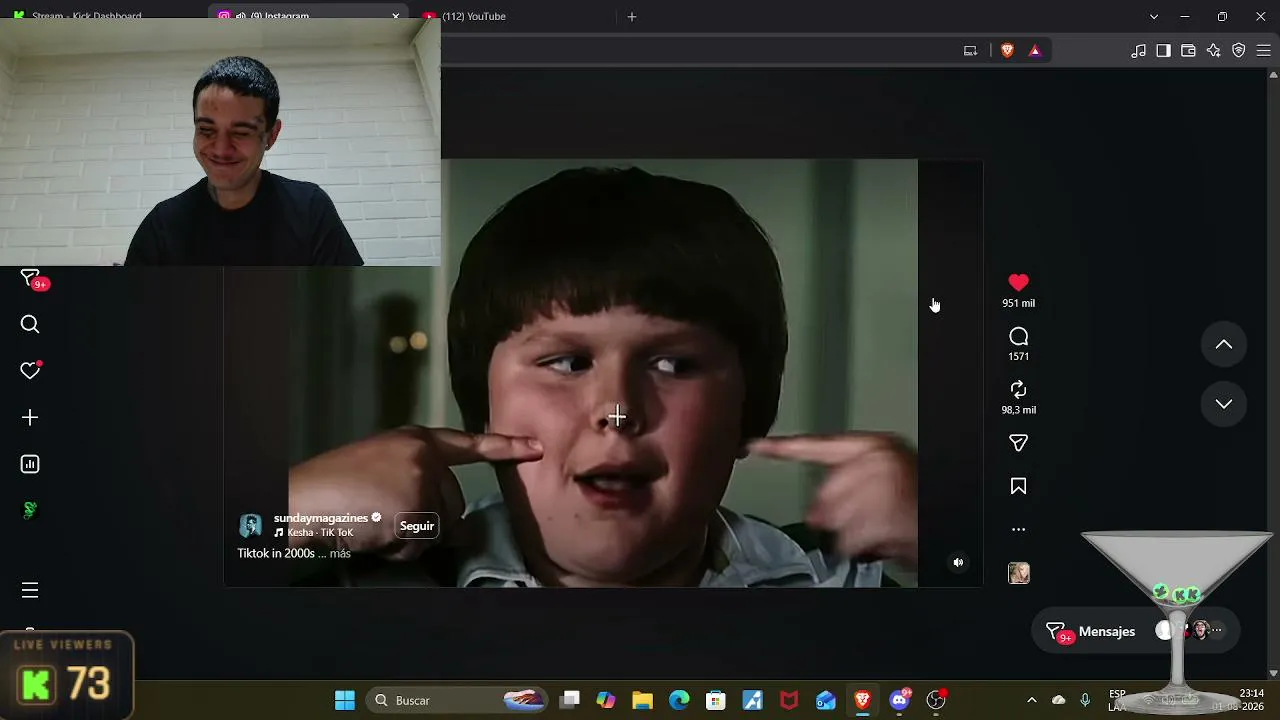Open Instagram search in the sidebar
The image size is (1280, 720).
coord(30,324)
